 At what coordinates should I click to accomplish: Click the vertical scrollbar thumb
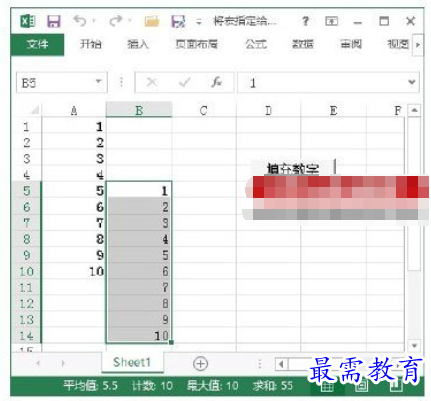tap(414, 193)
